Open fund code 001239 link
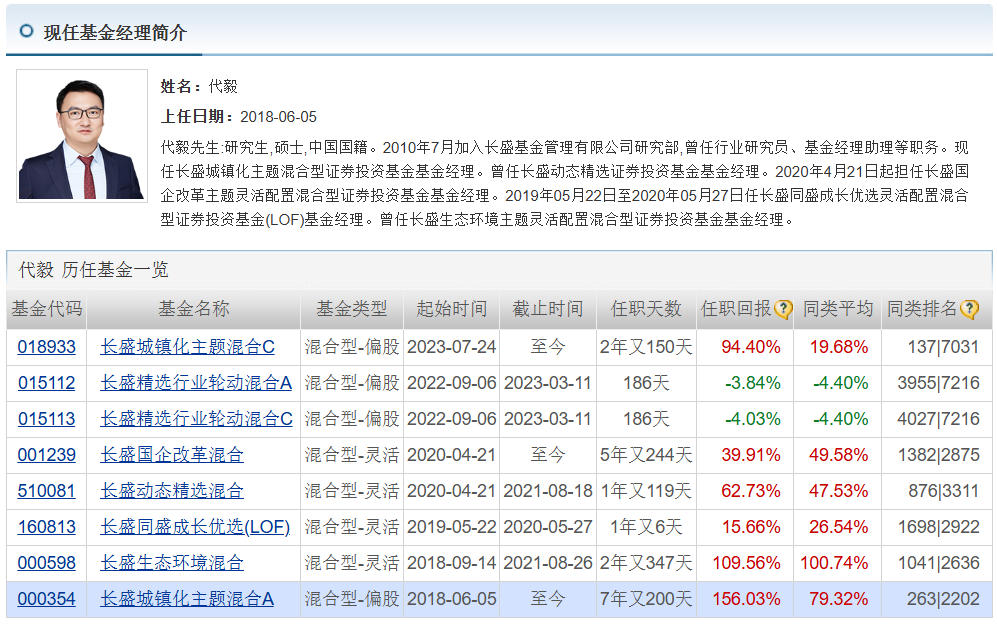The width and height of the screenshot is (997, 626). [46, 455]
